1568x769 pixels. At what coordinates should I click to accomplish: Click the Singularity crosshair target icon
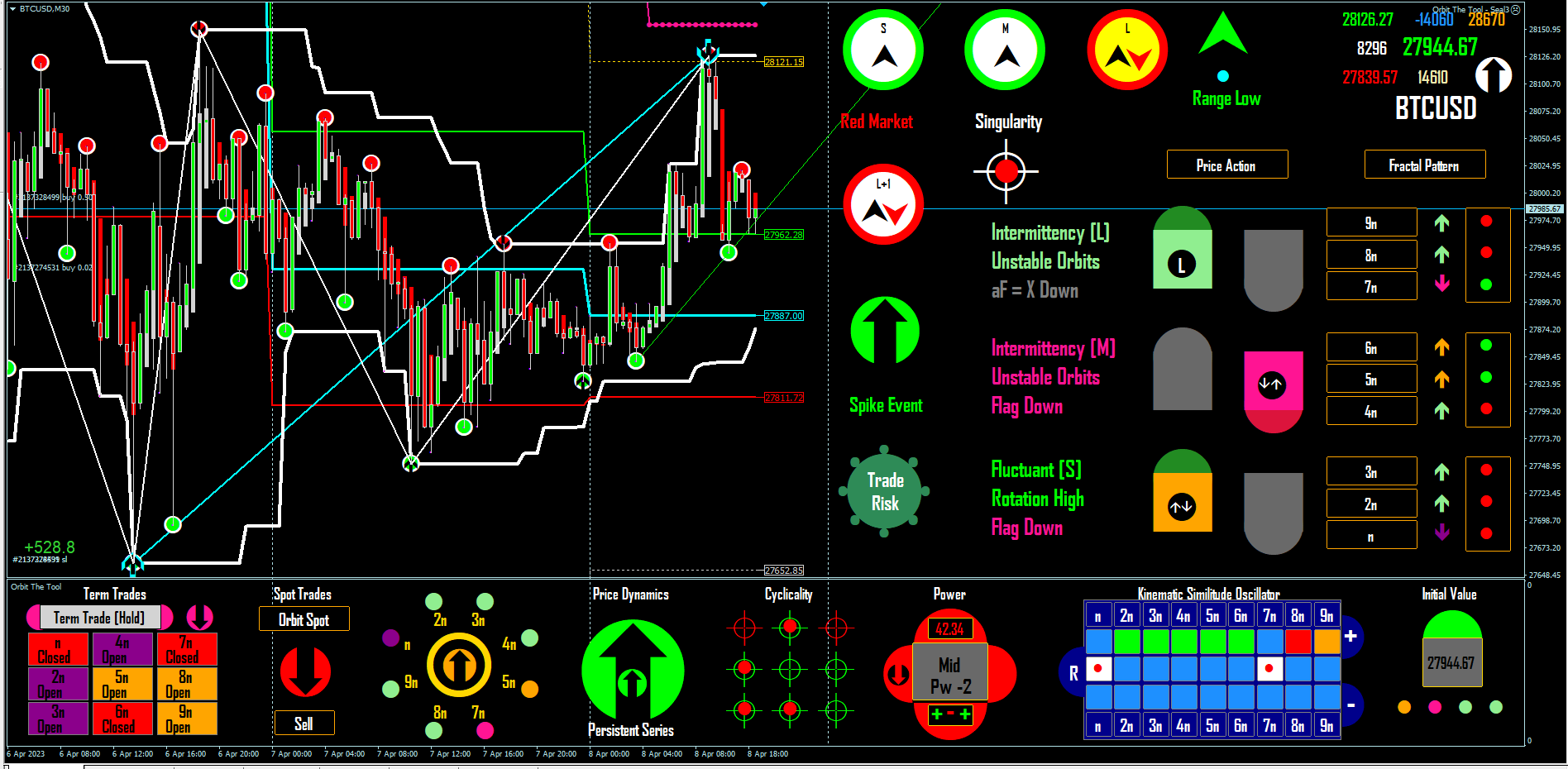1006,172
